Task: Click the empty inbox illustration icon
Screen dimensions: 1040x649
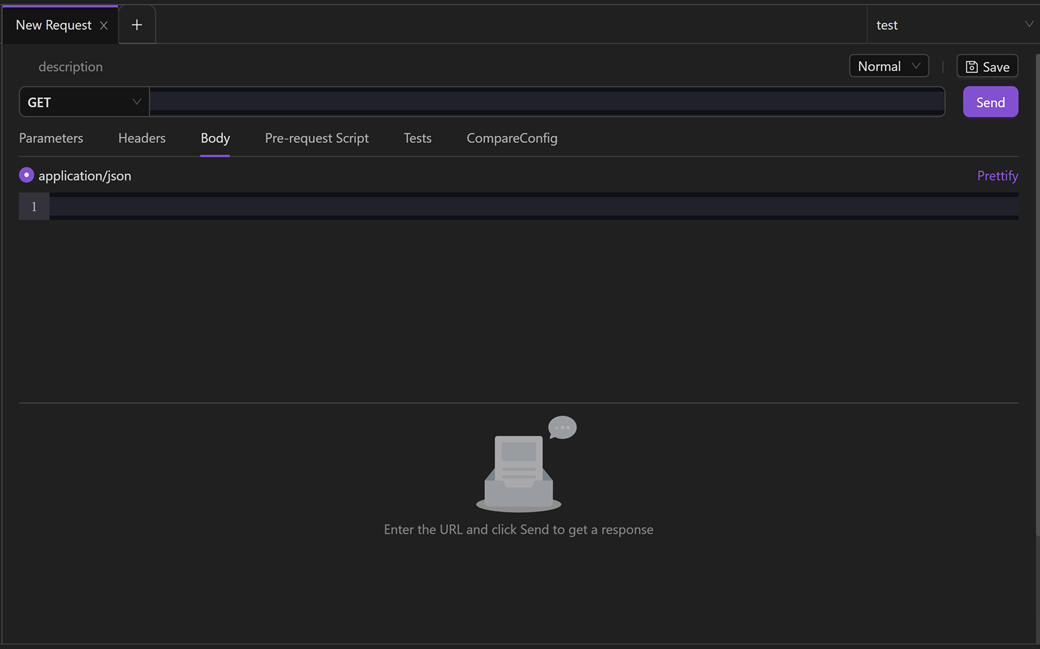Action: click(x=526, y=464)
